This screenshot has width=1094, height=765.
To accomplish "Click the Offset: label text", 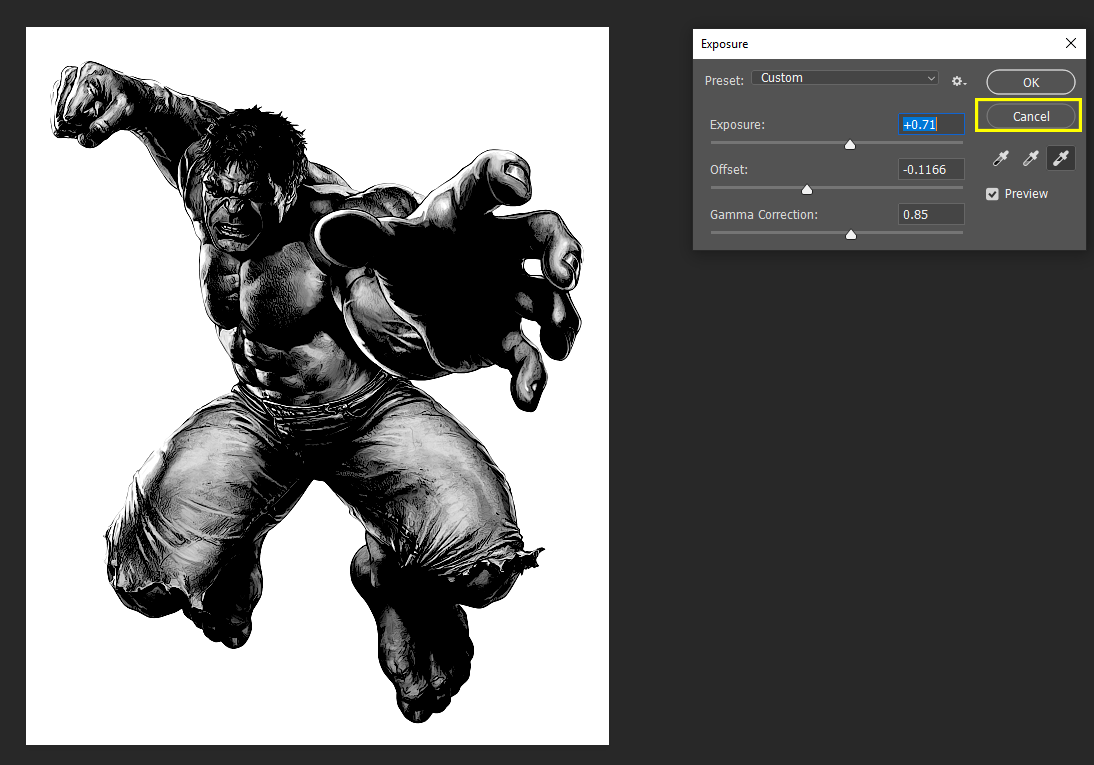I will pyautogui.click(x=729, y=170).
